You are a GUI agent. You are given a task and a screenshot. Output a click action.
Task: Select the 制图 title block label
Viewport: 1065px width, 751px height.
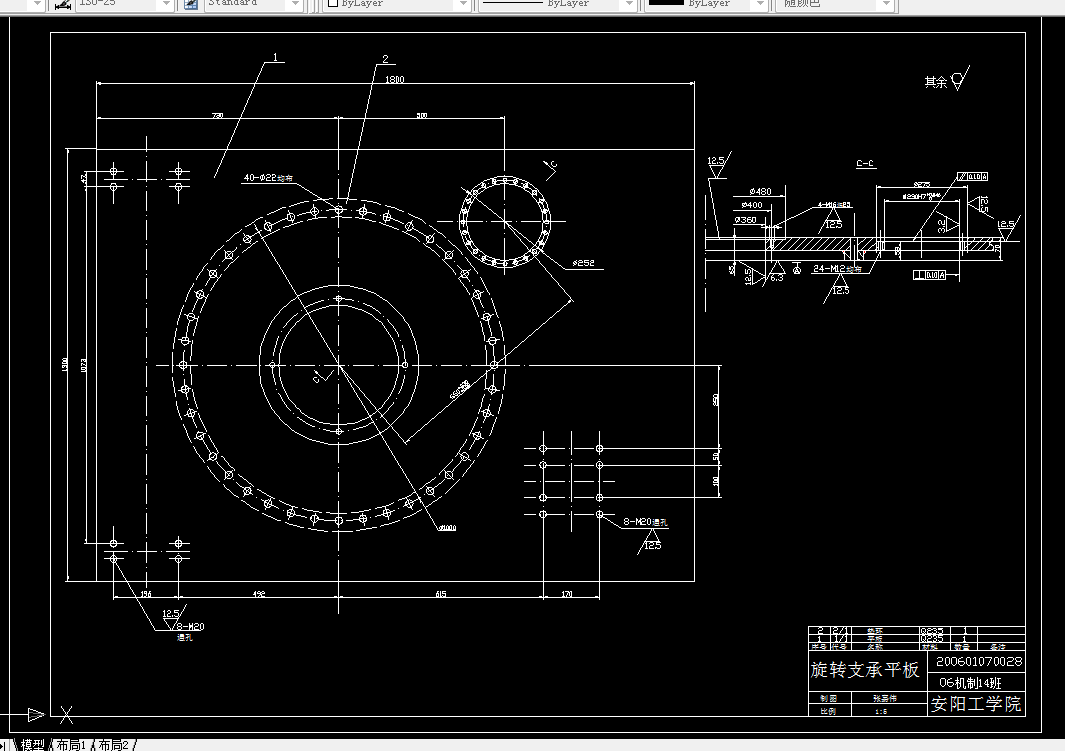(x=828, y=698)
